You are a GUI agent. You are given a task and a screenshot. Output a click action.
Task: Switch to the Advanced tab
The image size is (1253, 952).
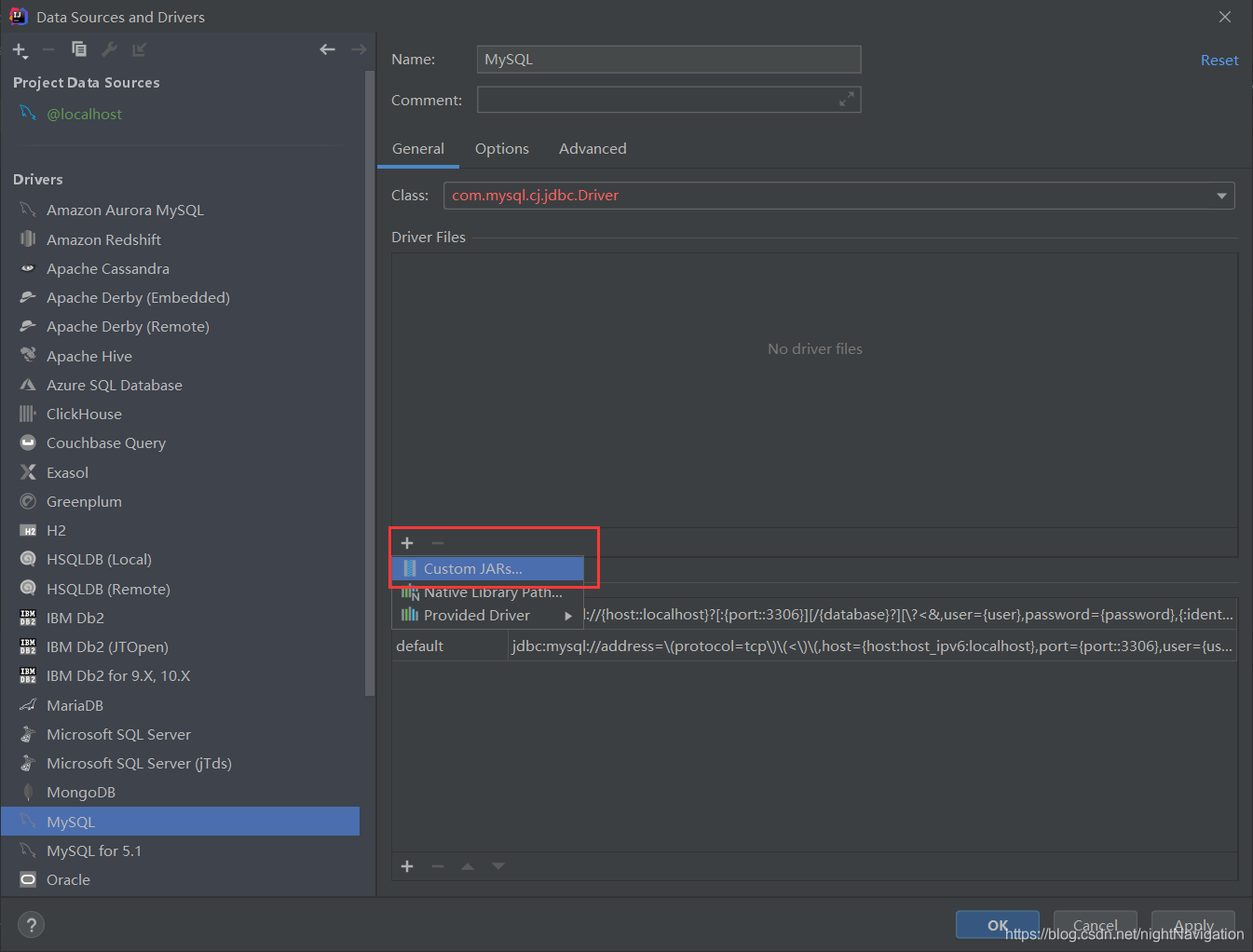click(x=592, y=149)
